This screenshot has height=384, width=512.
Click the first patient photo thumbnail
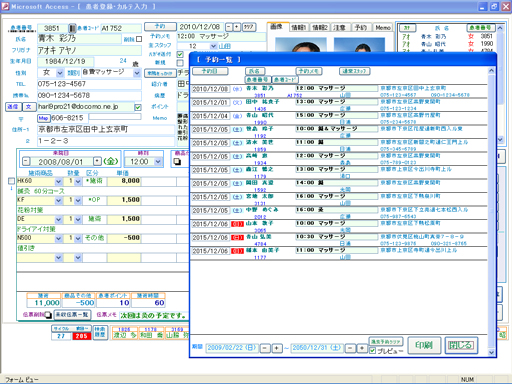302,45
